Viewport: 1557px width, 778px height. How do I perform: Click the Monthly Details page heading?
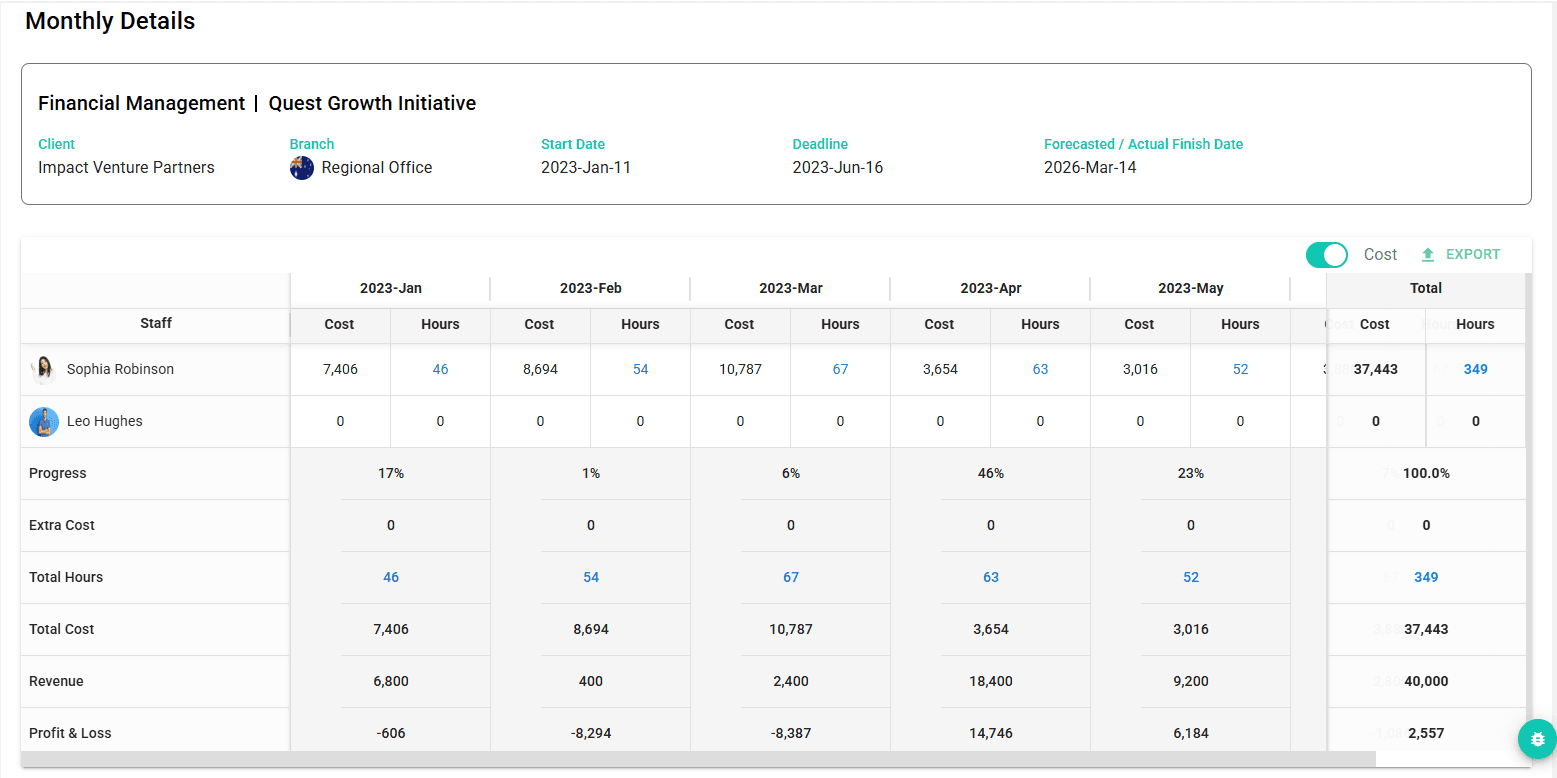(x=109, y=20)
